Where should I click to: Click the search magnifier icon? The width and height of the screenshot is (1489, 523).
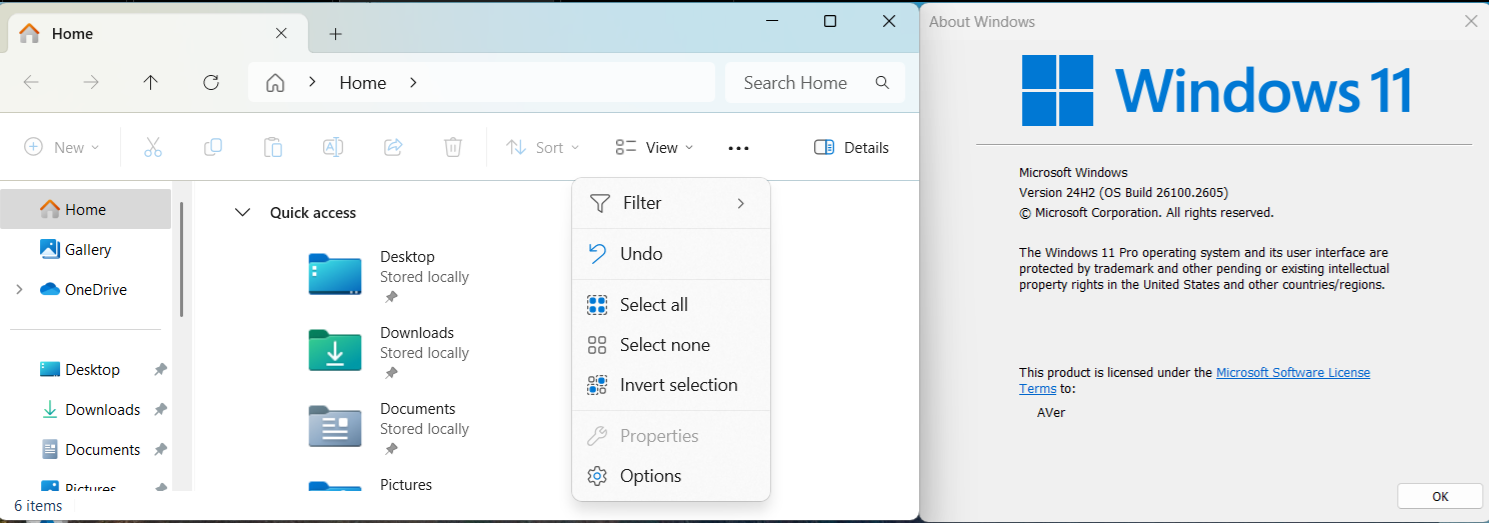pyautogui.click(x=882, y=83)
